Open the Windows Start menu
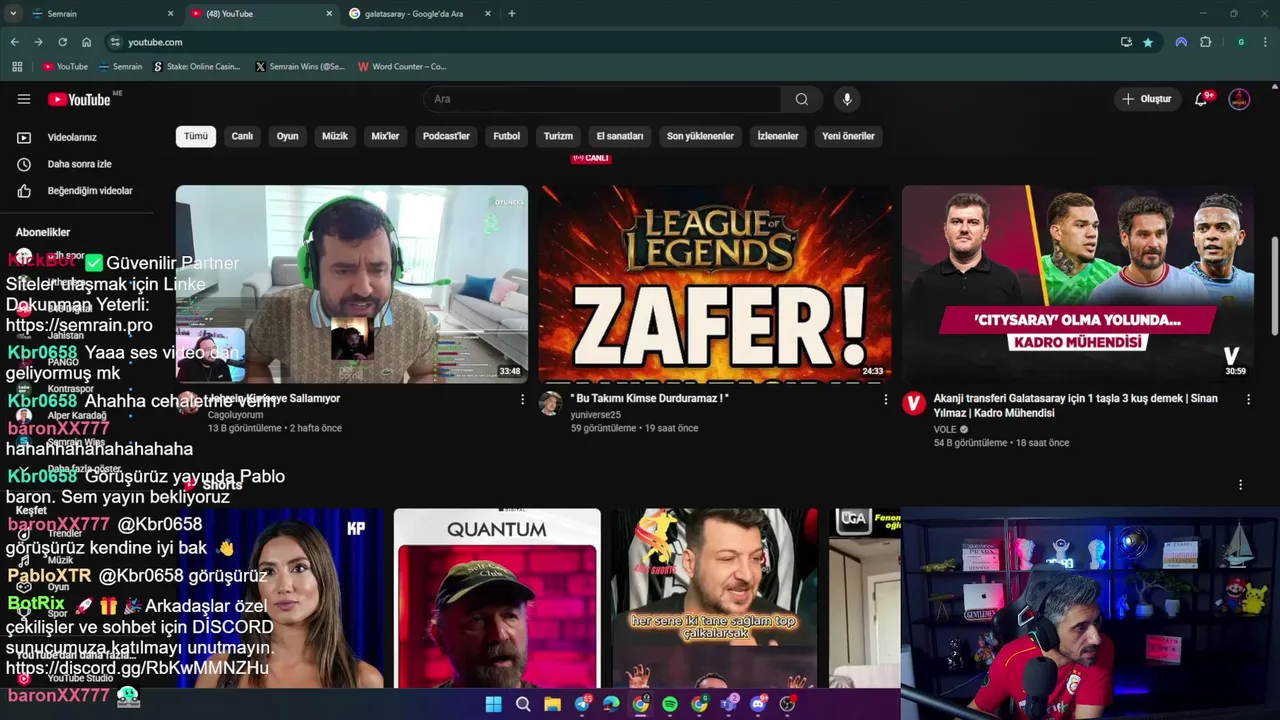 click(493, 704)
